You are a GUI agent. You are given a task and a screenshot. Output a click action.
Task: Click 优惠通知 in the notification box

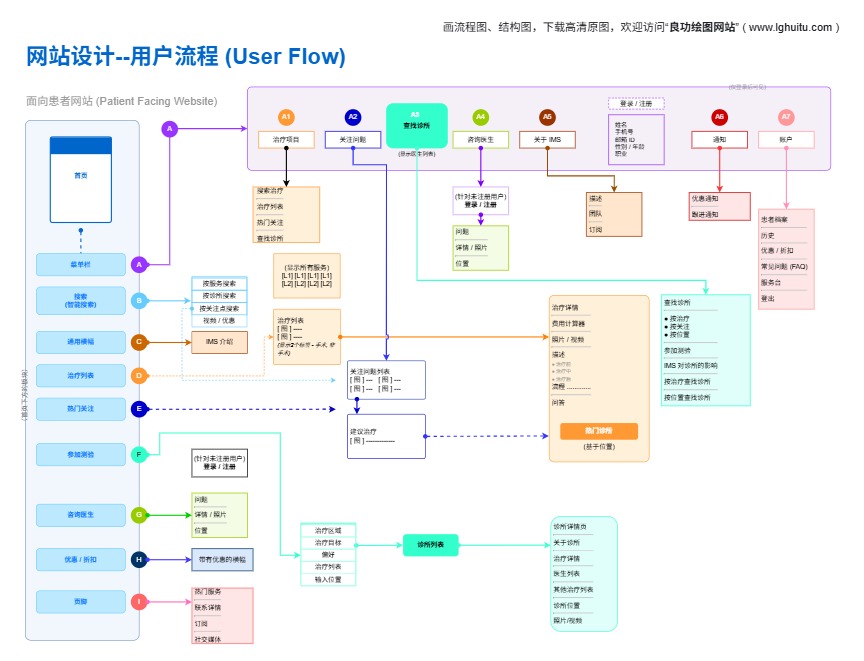(x=705, y=198)
